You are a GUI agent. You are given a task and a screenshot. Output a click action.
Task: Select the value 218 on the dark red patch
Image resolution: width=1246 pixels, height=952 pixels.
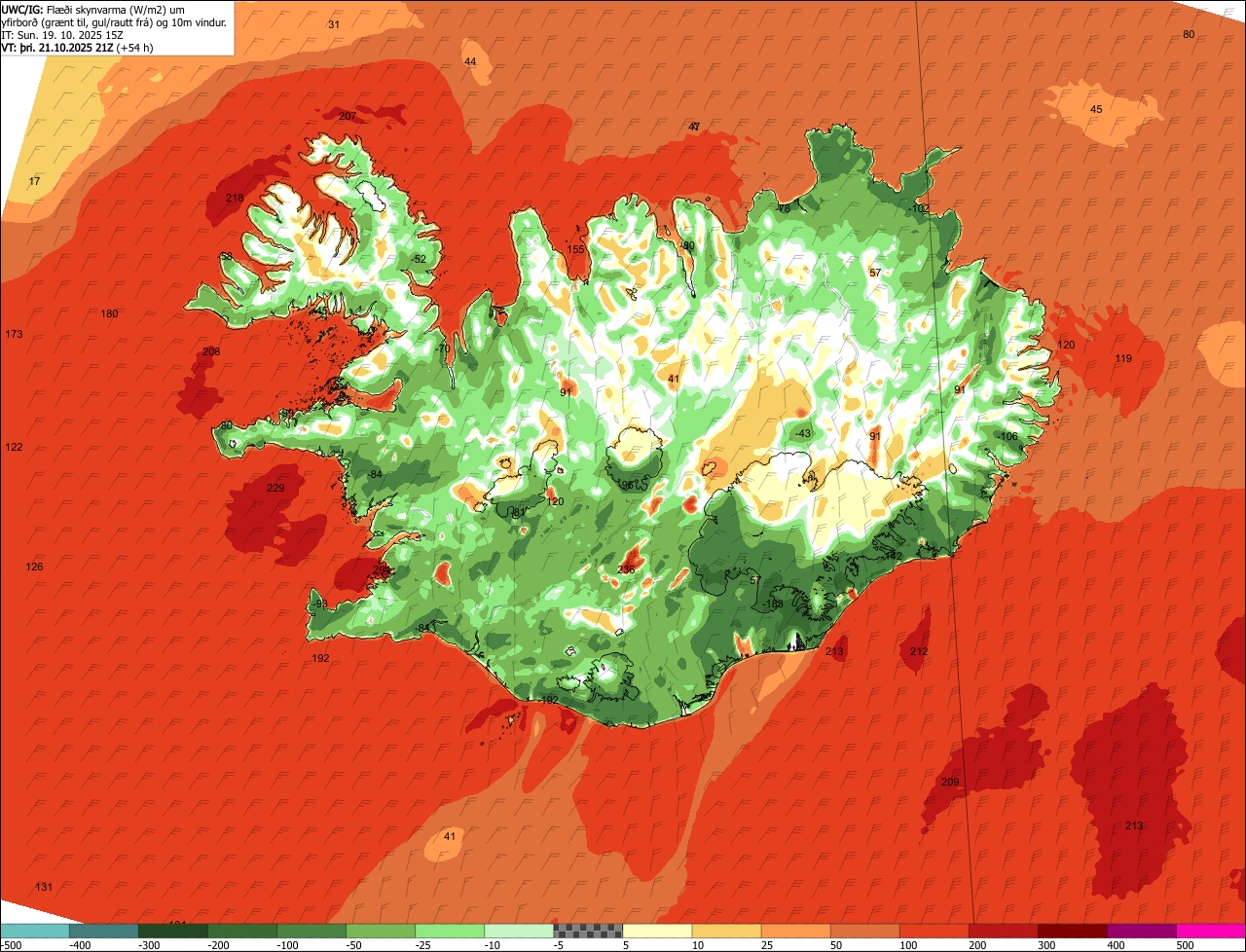coord(235,198)
